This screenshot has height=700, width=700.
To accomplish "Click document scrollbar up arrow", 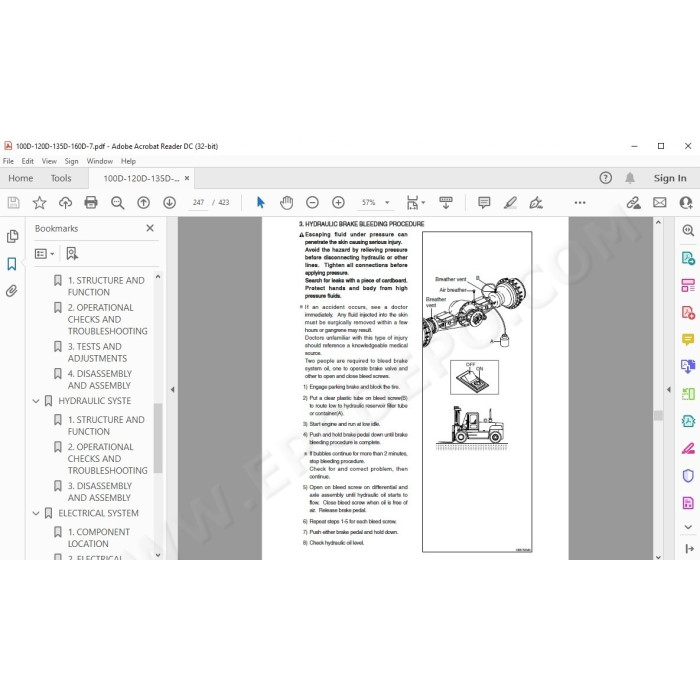I will (658, 222).
